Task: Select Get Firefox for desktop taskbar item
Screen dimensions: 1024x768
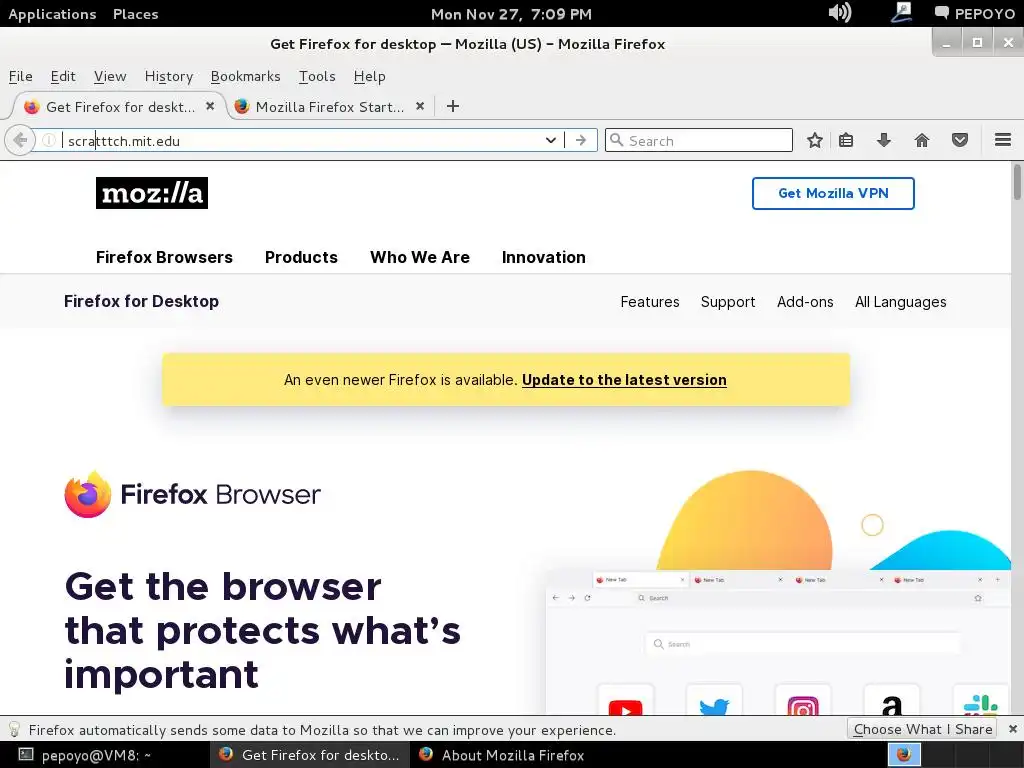Action: pos(310,755)
